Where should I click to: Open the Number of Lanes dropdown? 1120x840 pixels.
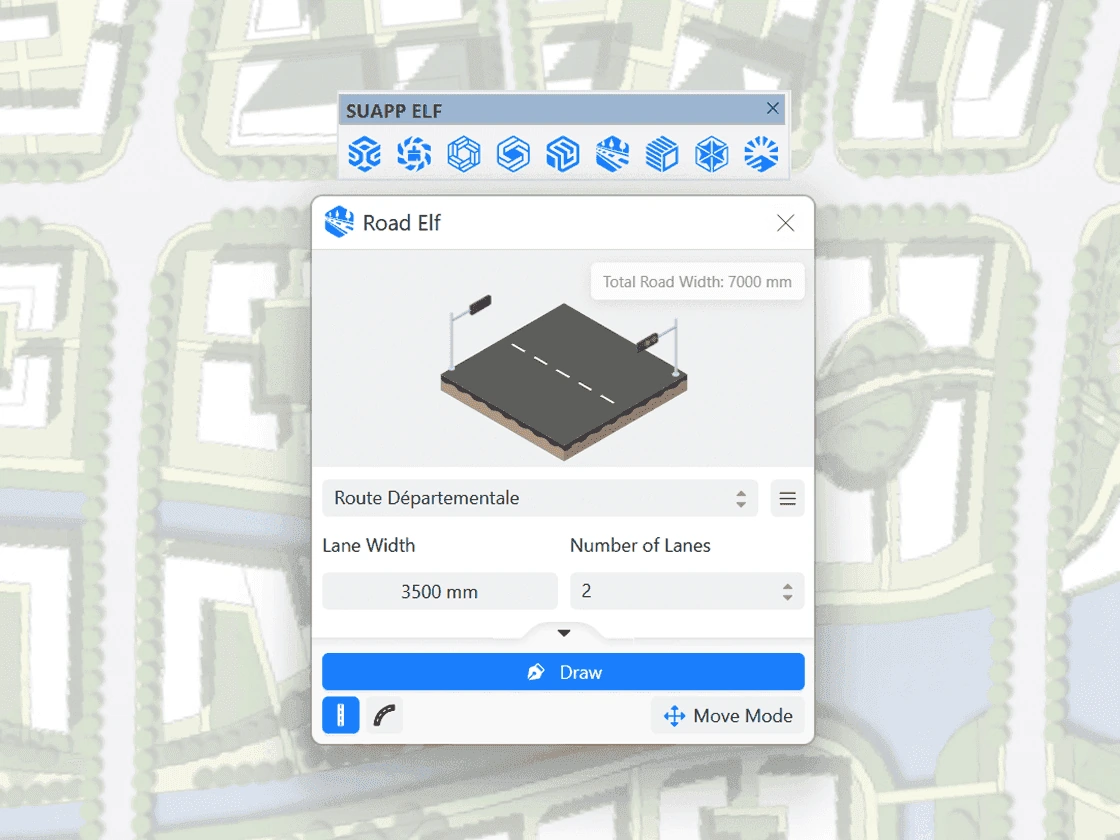[x=687, y=591]
